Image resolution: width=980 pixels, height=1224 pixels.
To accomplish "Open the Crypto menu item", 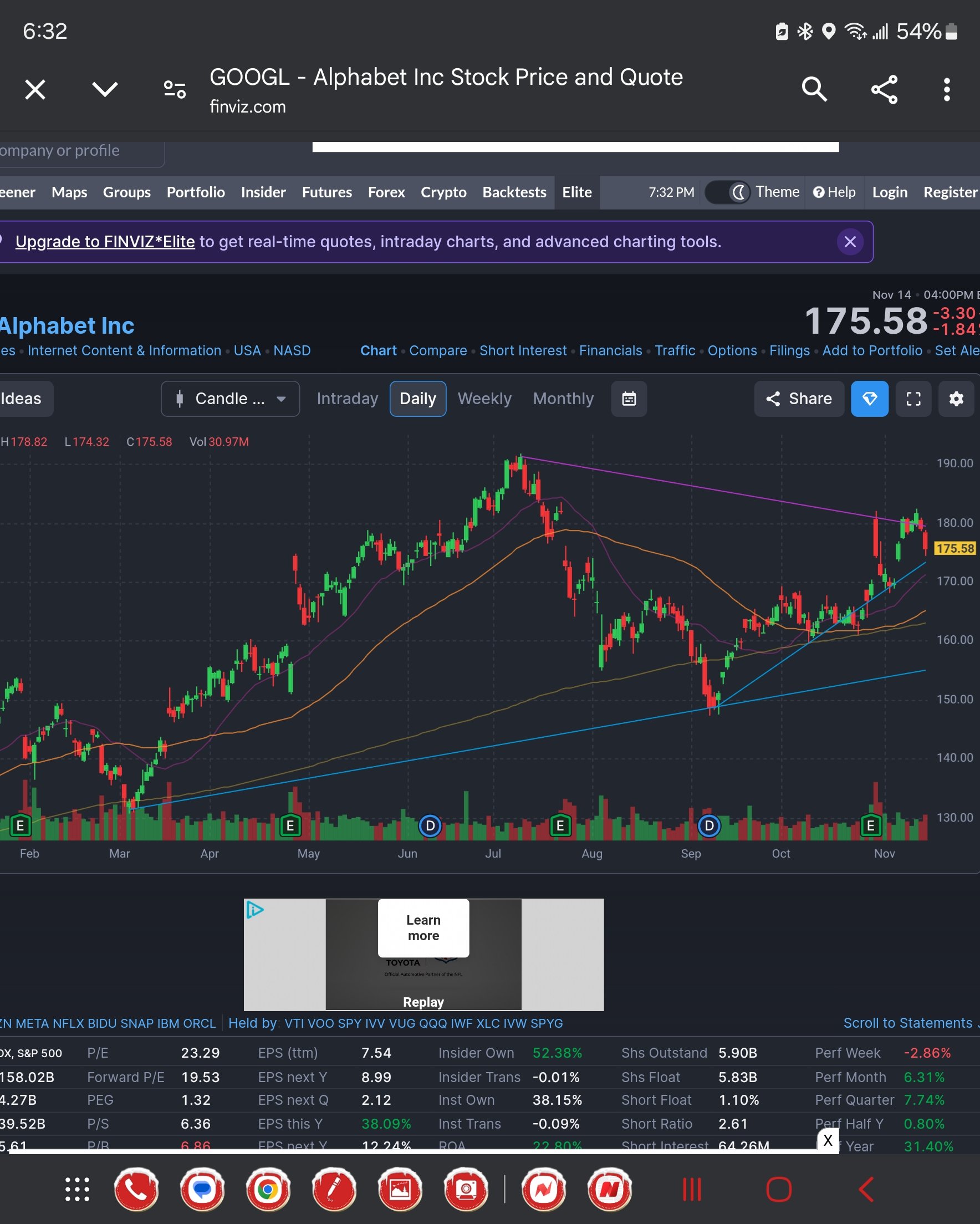I will (443, 192).
